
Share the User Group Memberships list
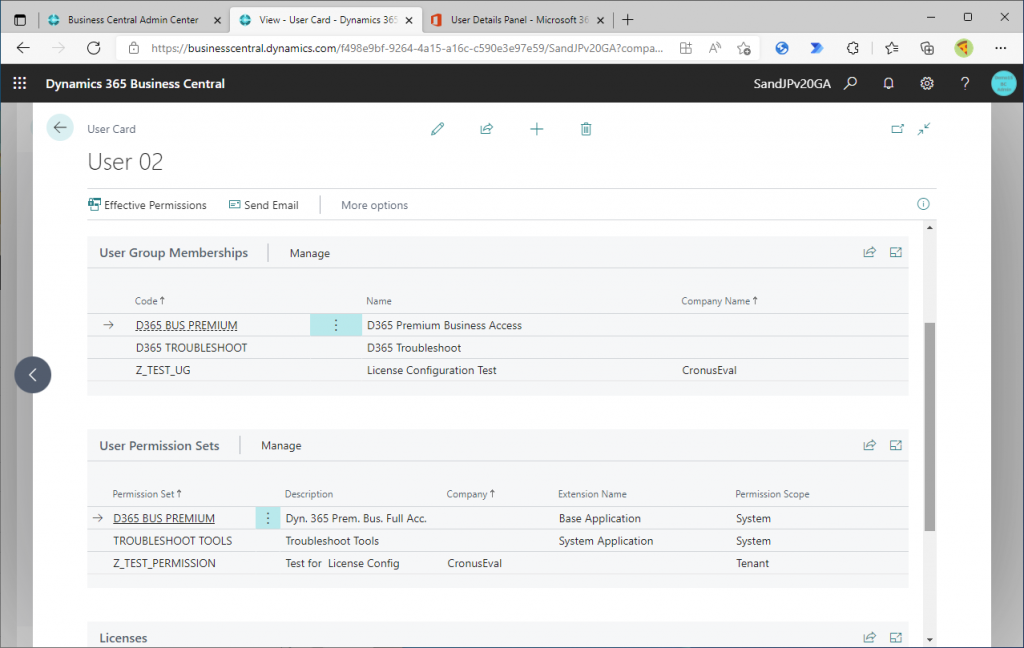click(869, 252)
